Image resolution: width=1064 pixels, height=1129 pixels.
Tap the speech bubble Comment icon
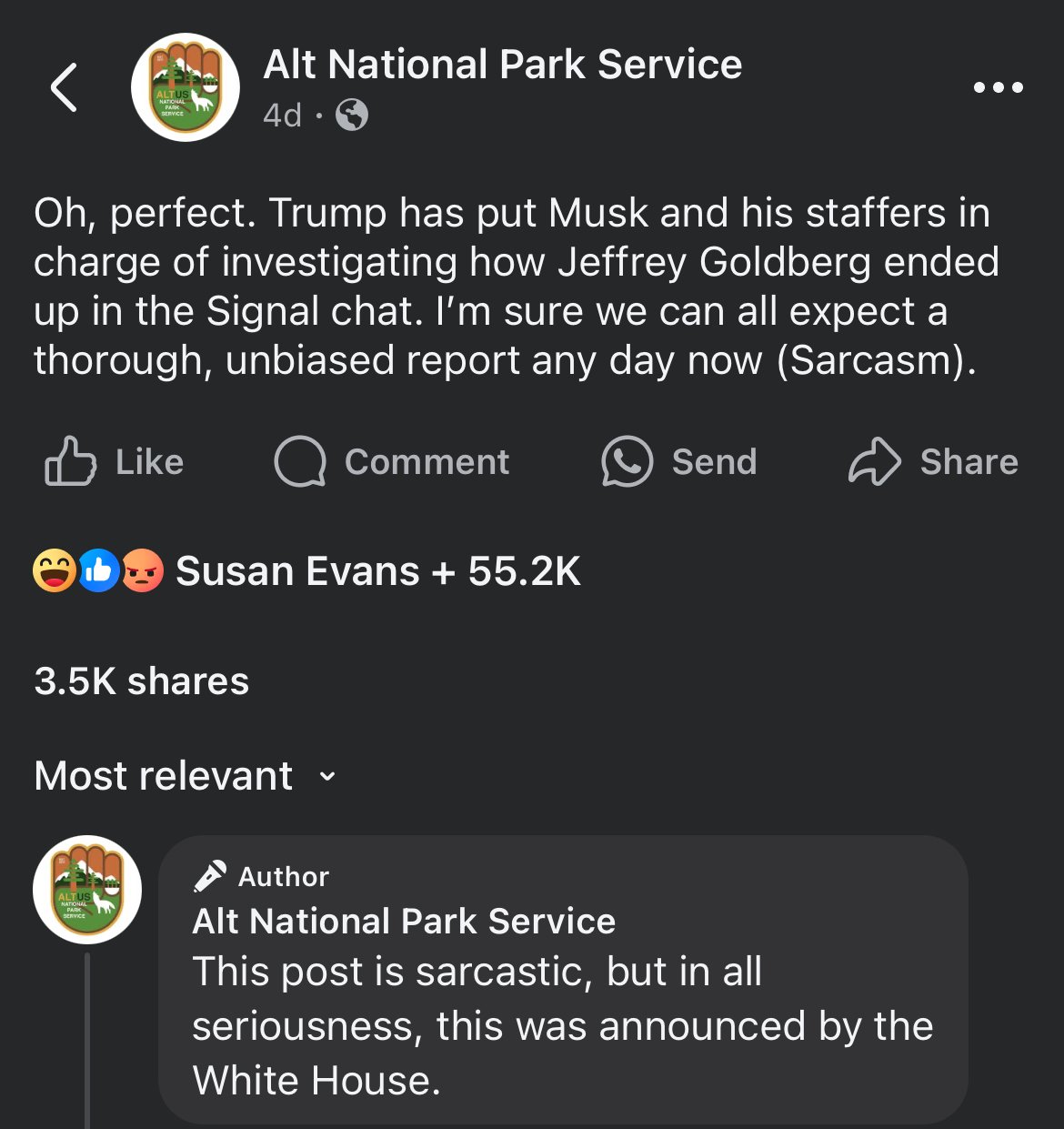[x=300, y=461]
